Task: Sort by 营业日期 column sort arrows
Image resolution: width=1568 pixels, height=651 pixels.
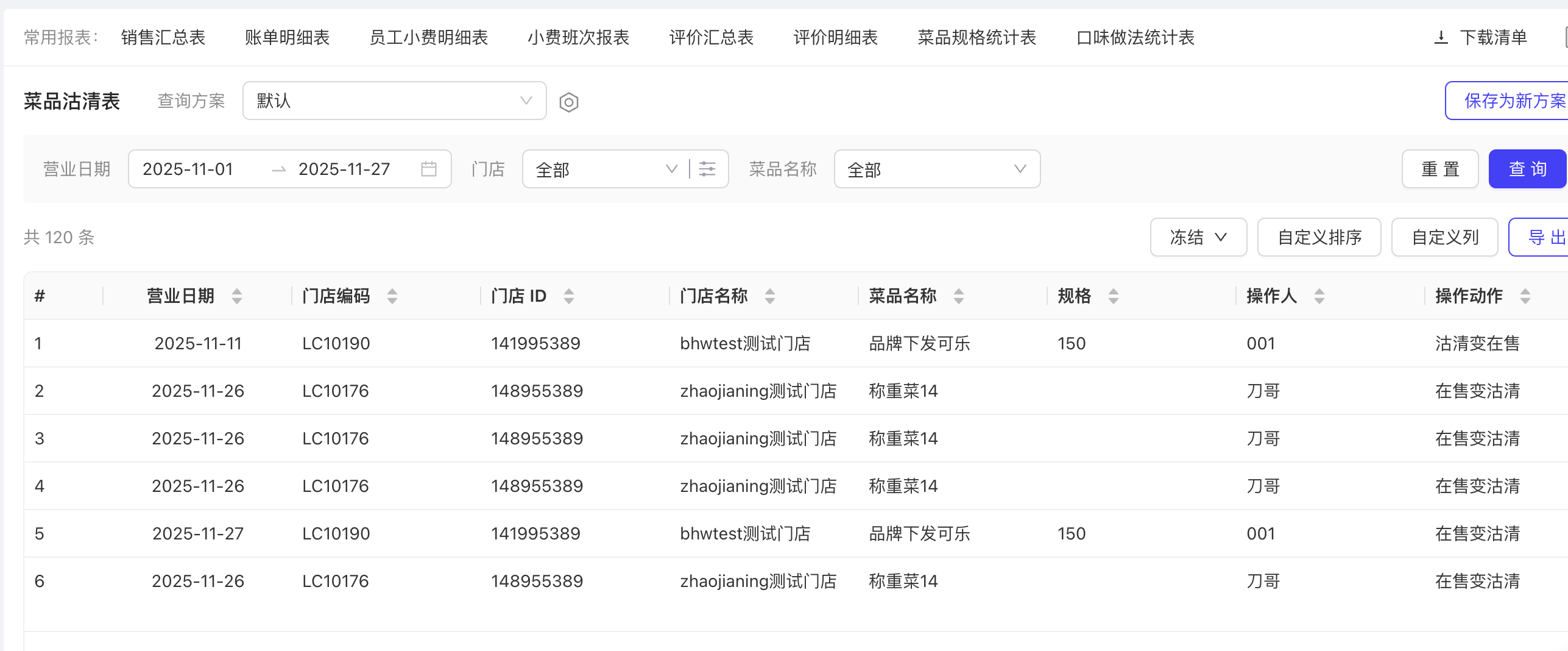Action: 237,296
